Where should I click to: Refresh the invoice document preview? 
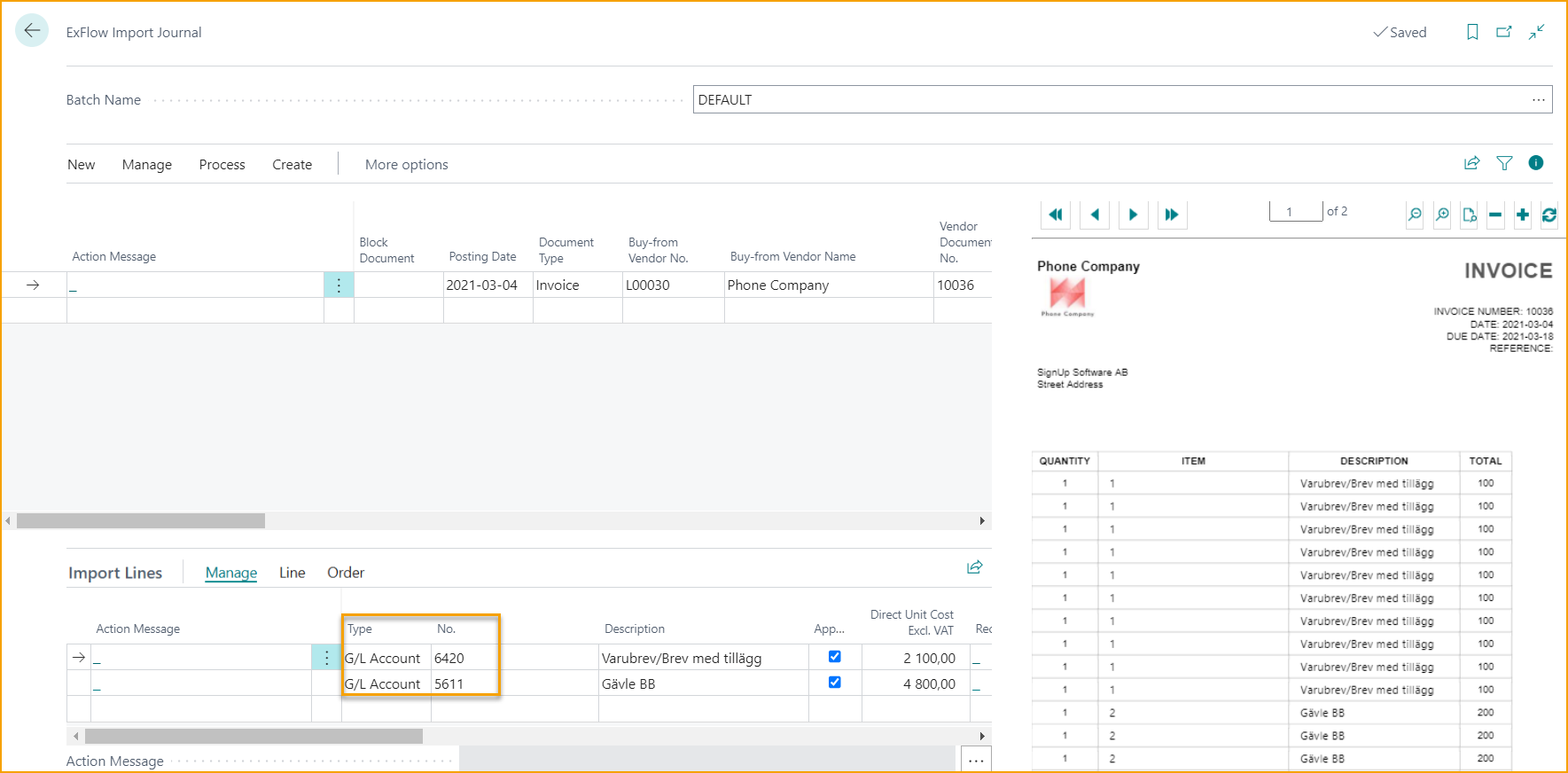[1548, 215]
